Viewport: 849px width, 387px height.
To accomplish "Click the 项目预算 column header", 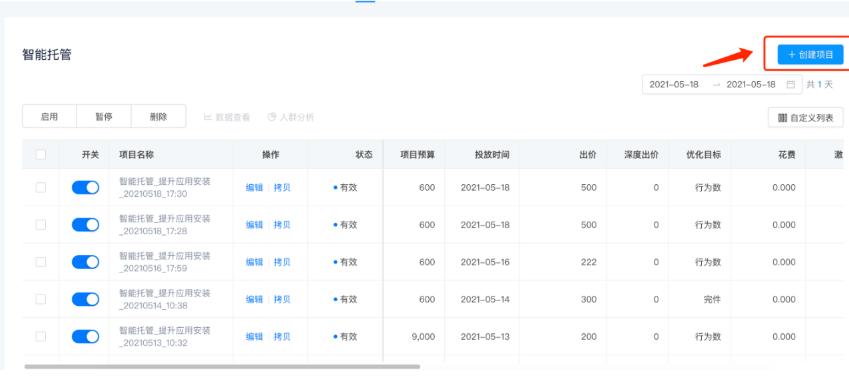I will (417, 155).
